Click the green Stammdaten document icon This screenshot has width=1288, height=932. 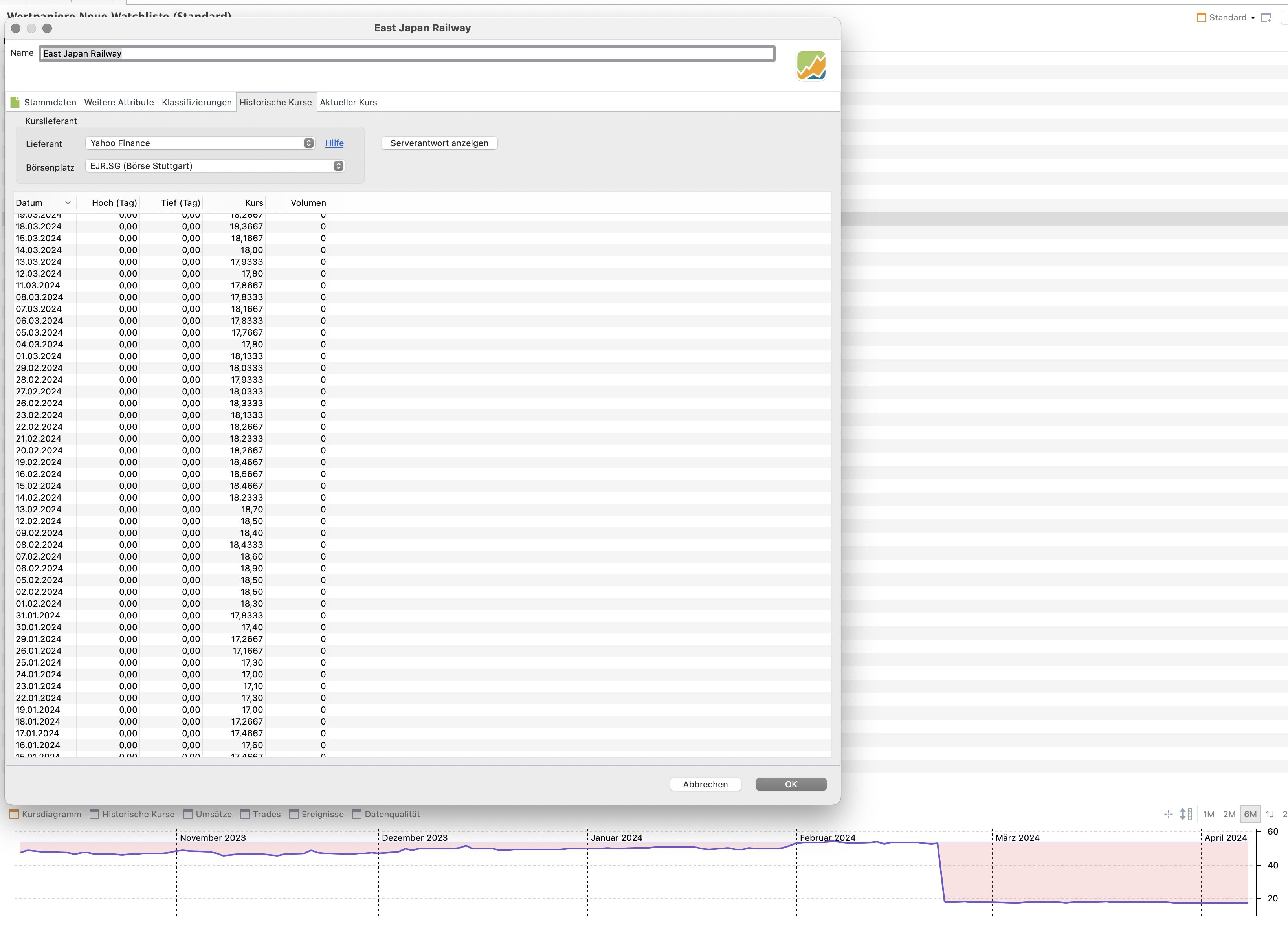pos(15,102)
